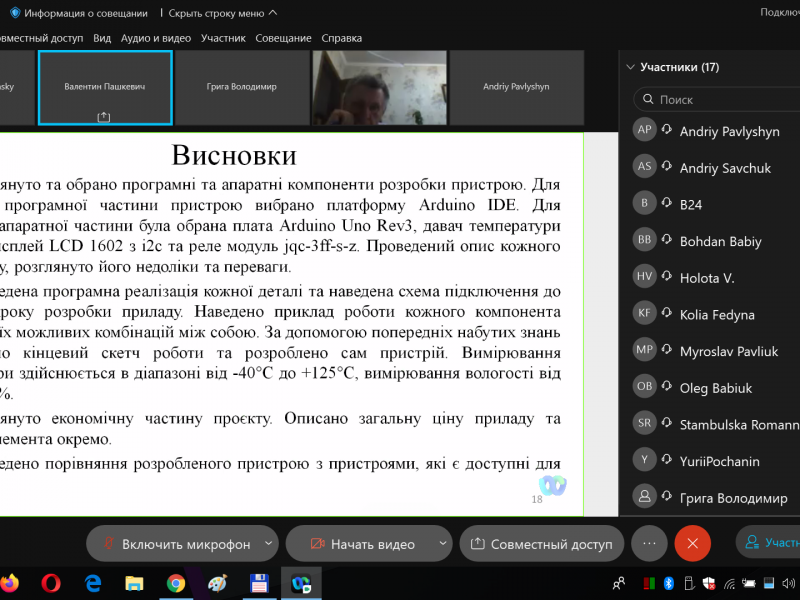Click the red leave meeting X button
This screenshot has width=800, height=600.
tap(692, 544)
